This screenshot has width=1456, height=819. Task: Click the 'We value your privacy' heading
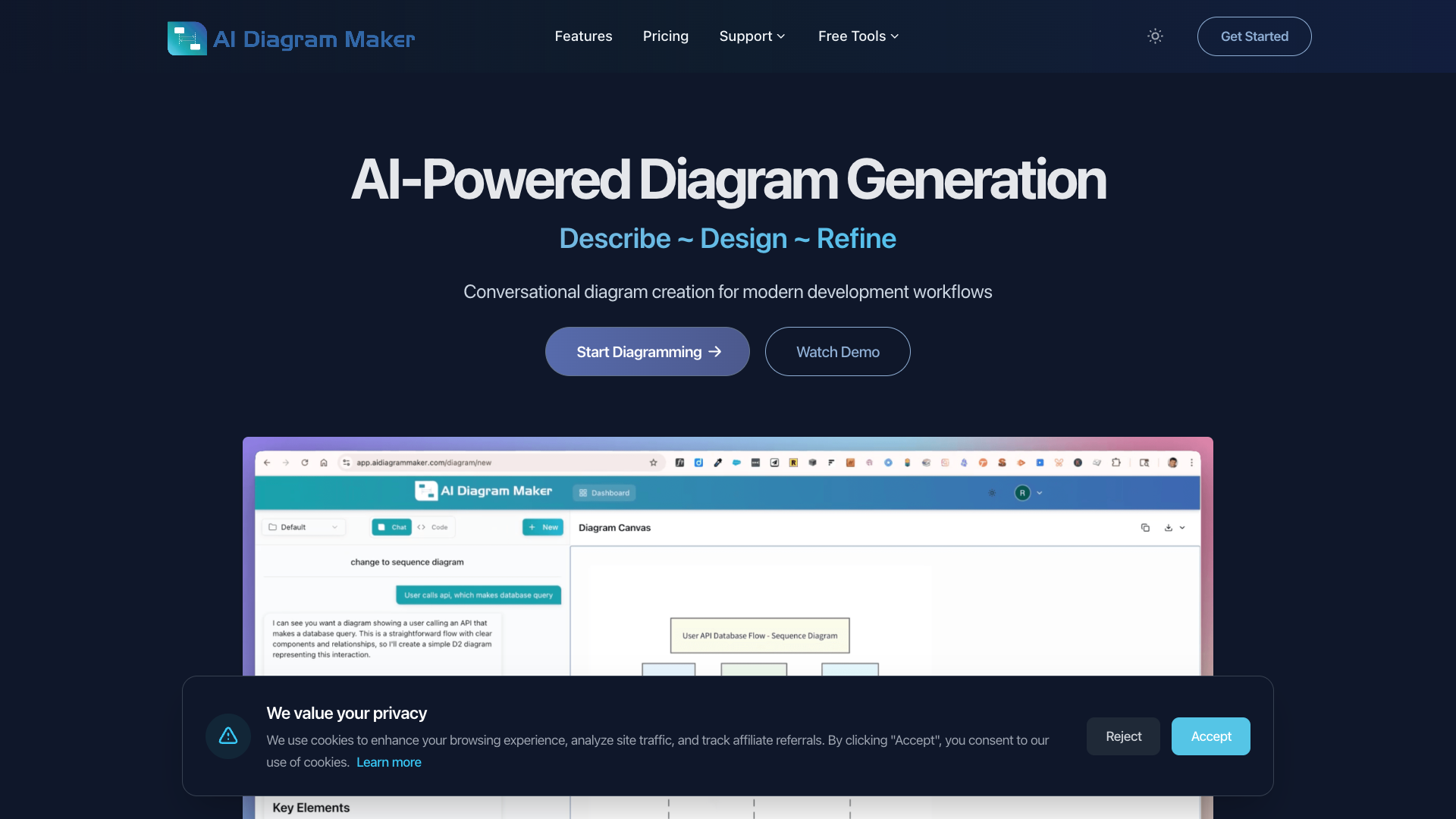(x=347, y=713)
